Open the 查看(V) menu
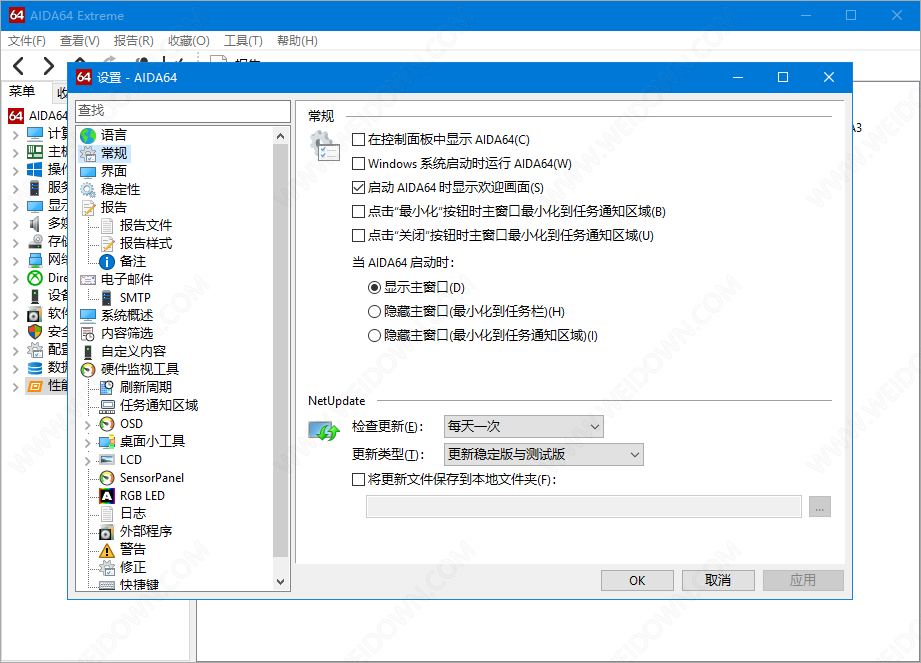 pyautogui.click(x=80, y=41)
